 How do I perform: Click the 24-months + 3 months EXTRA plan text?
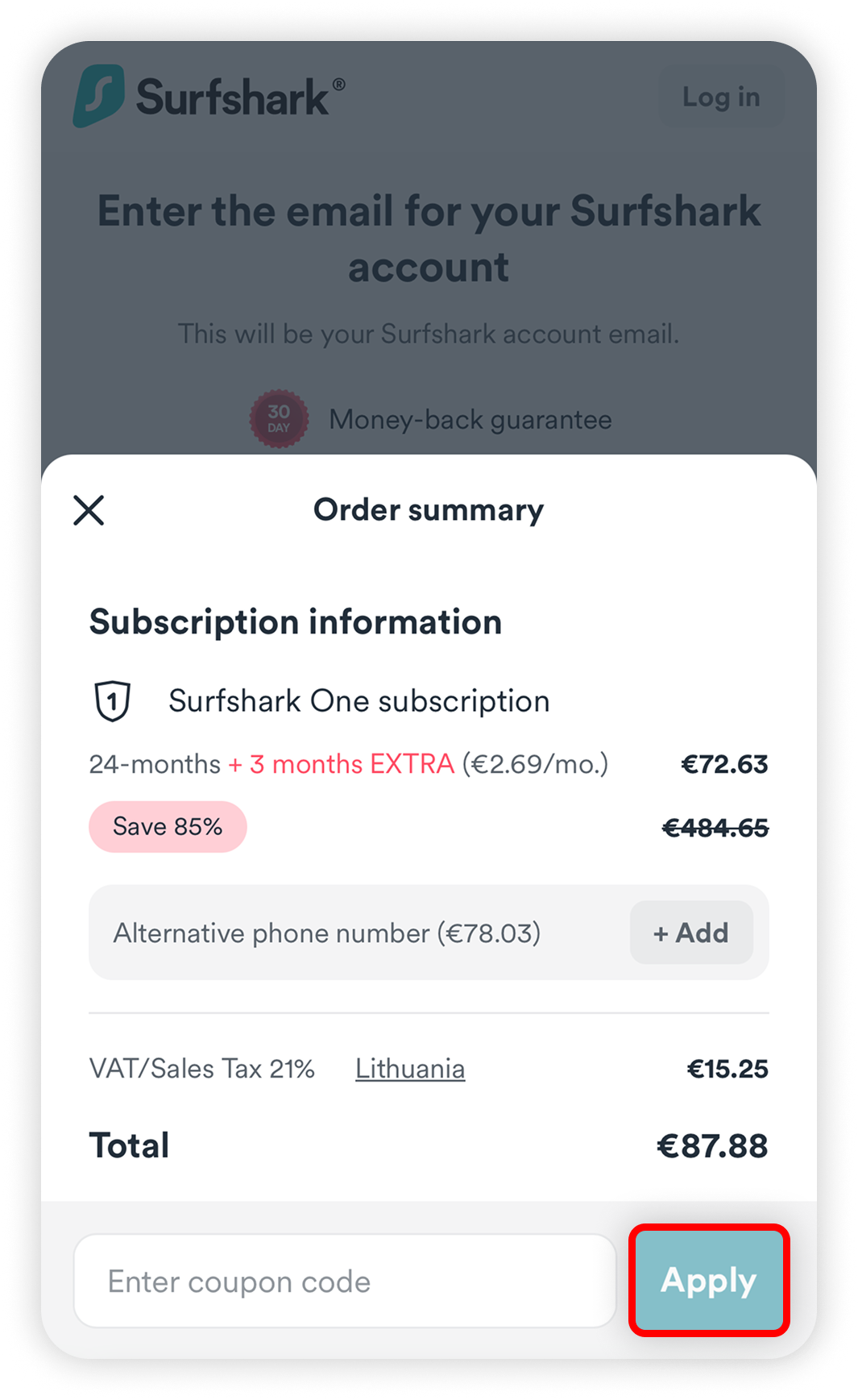pos(348,763)
